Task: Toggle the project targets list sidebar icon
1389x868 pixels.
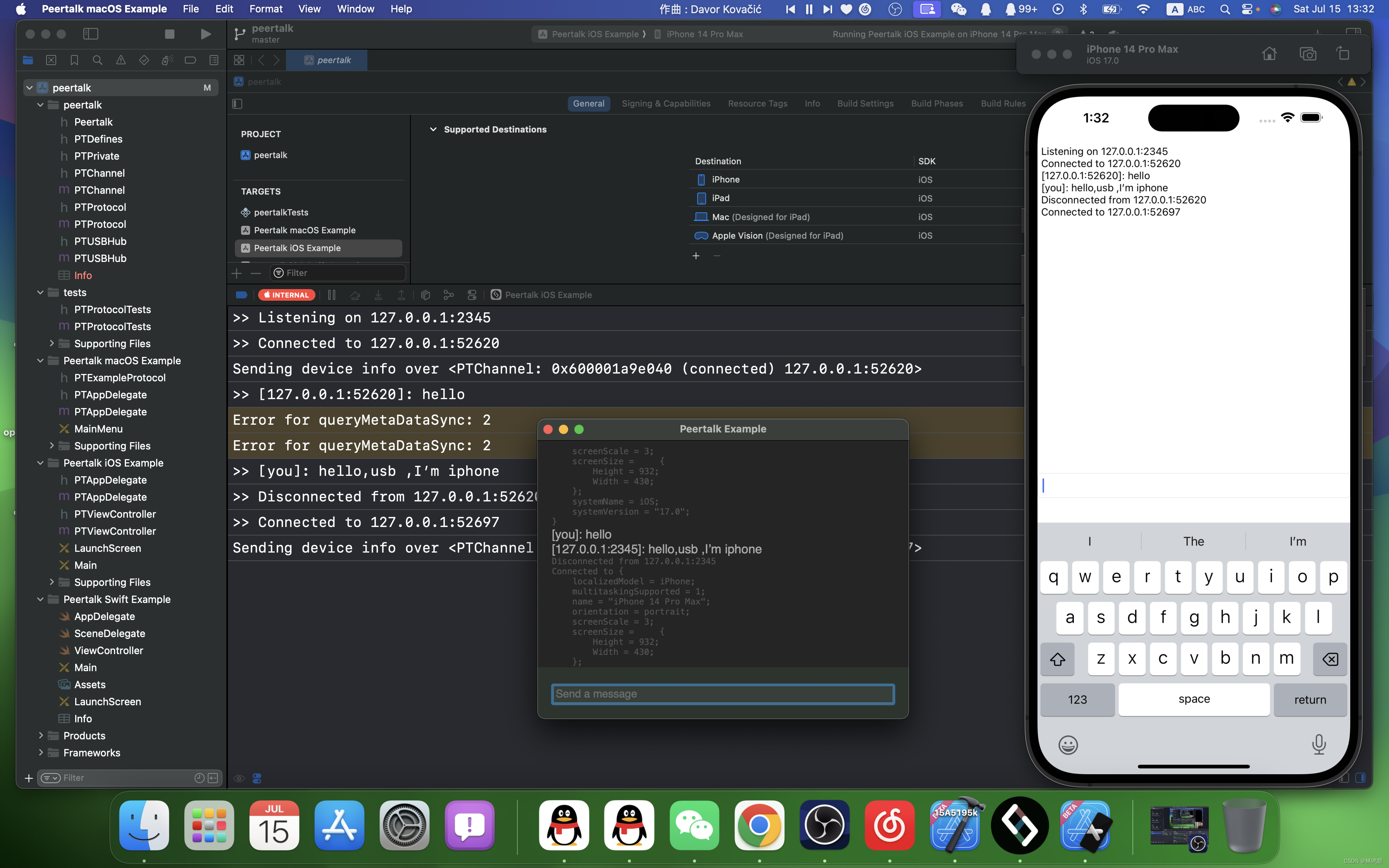Action: pyautogui.click(x=238, y=104)
